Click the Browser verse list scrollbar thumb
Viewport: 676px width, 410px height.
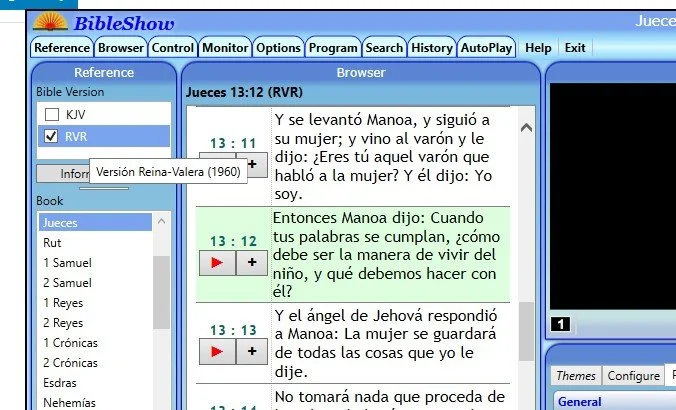(x=526, y=332)
